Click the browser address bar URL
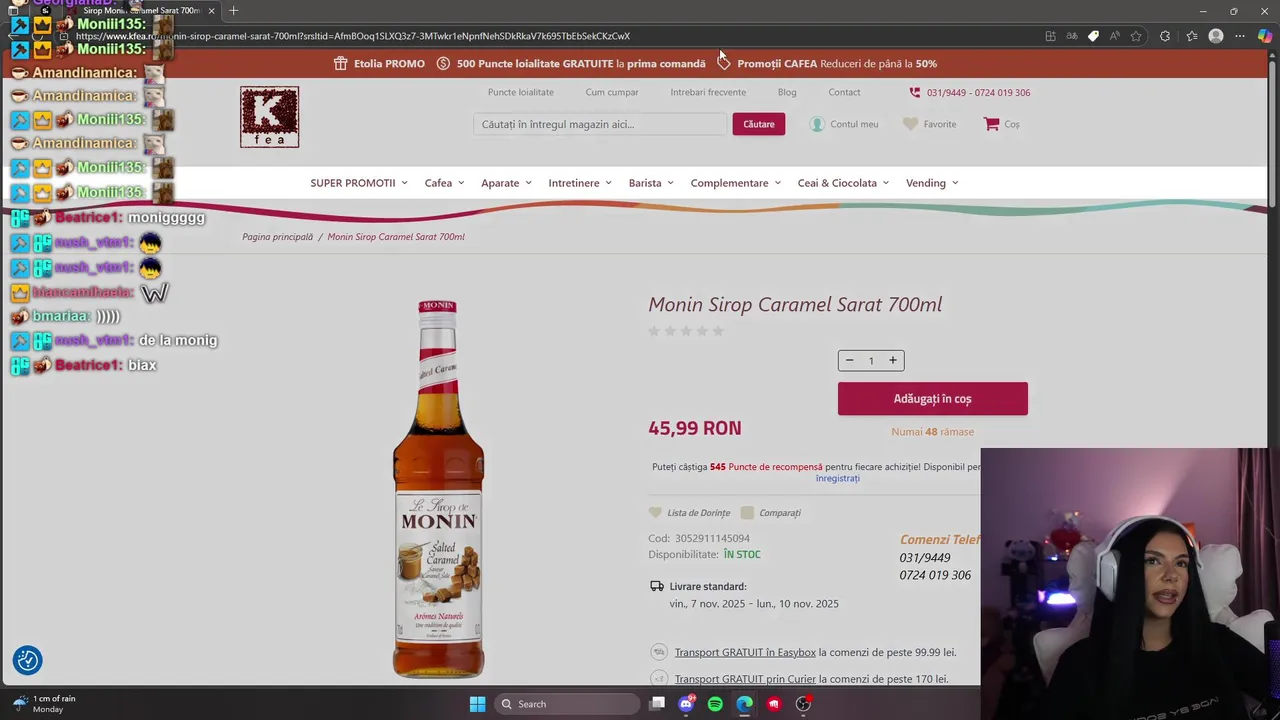Viewport: 1280px width, 720px height. 353,36
